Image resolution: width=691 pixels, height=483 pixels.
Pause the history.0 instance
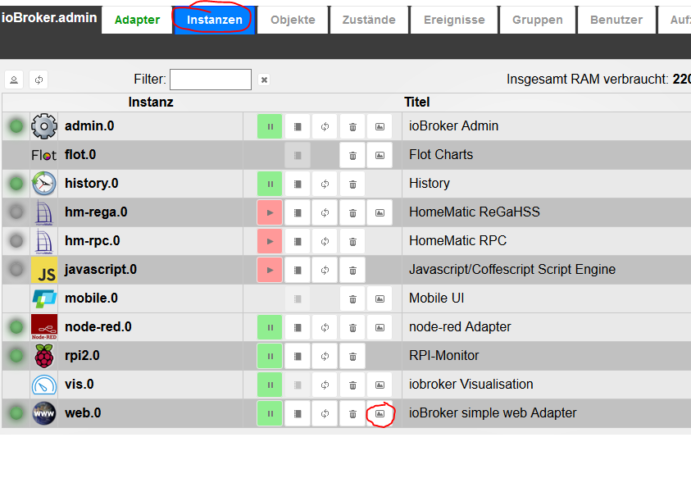coord(270,184)
